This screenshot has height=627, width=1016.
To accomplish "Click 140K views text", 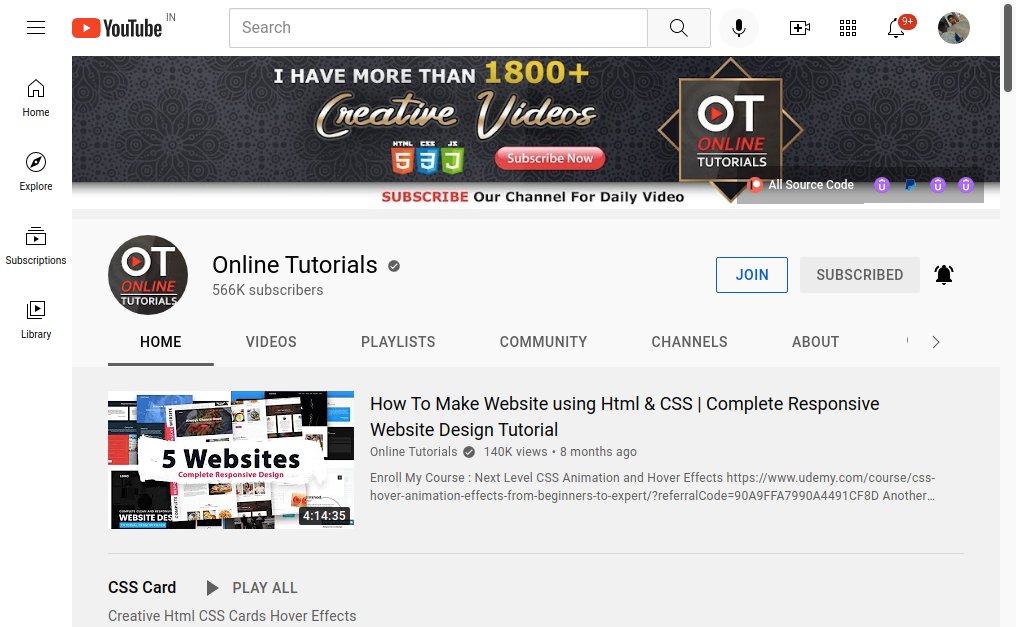I will click(x=515, y=451).
